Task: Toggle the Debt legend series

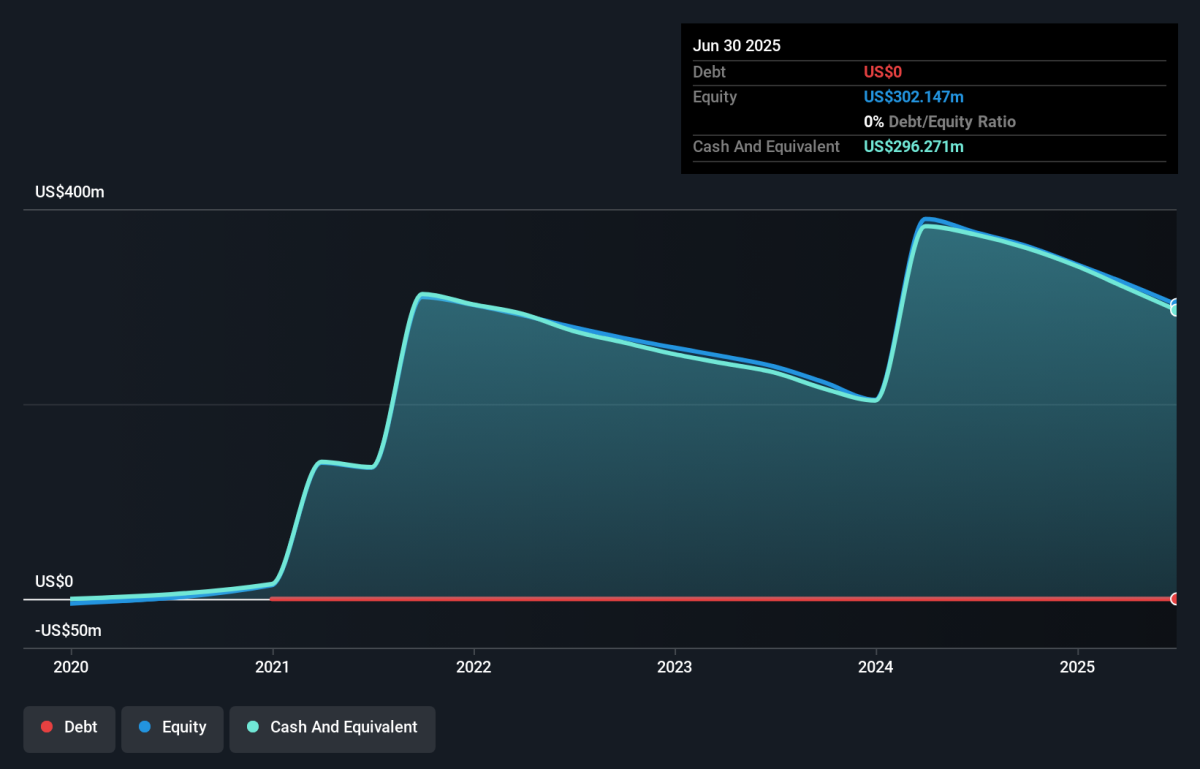Action: tap(69, 729)
